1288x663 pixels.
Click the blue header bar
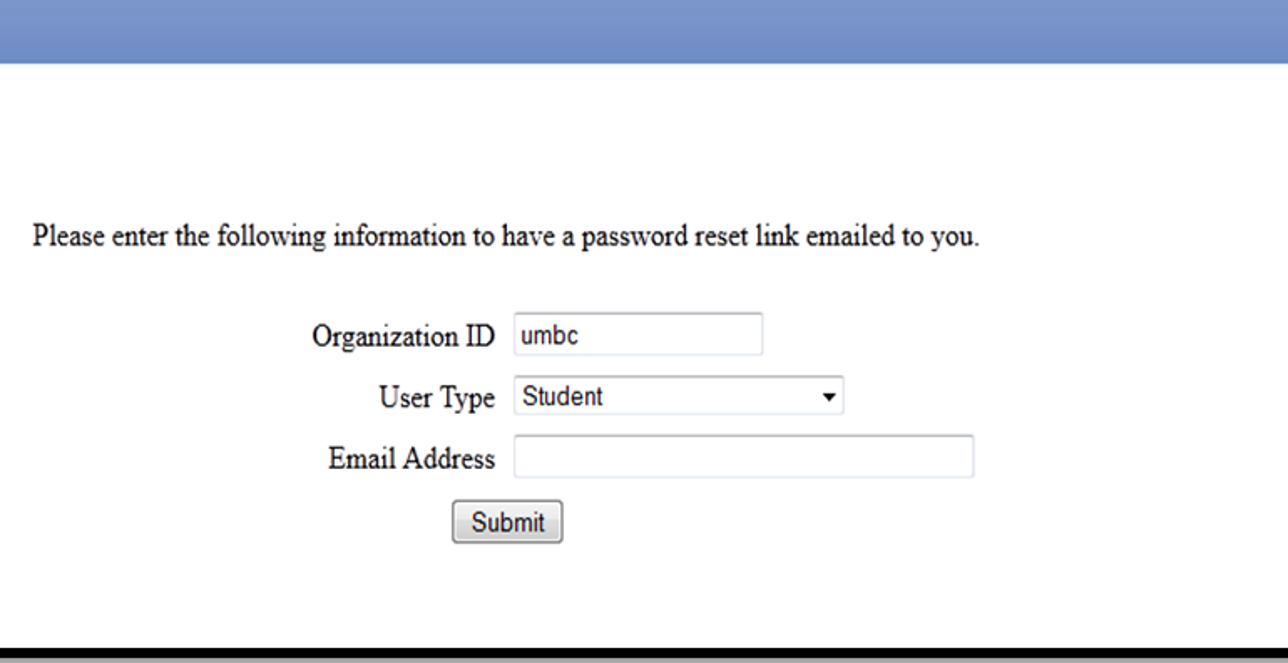[644, 32]
